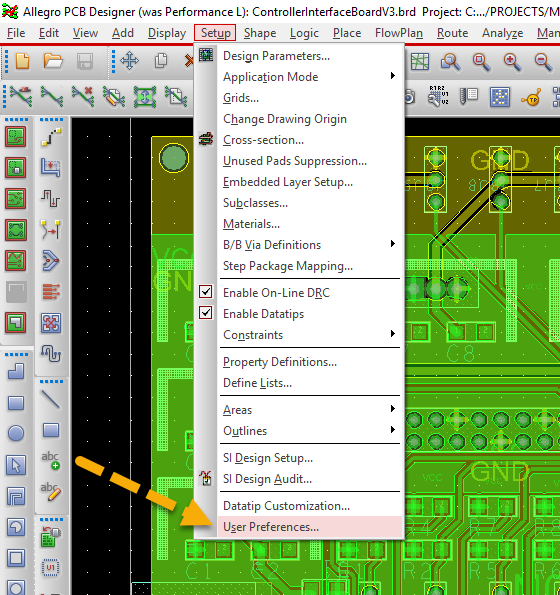This screenshot has height=595, width=560.
Task: Select the Move tool with four arrows
Action: point(129,61)
